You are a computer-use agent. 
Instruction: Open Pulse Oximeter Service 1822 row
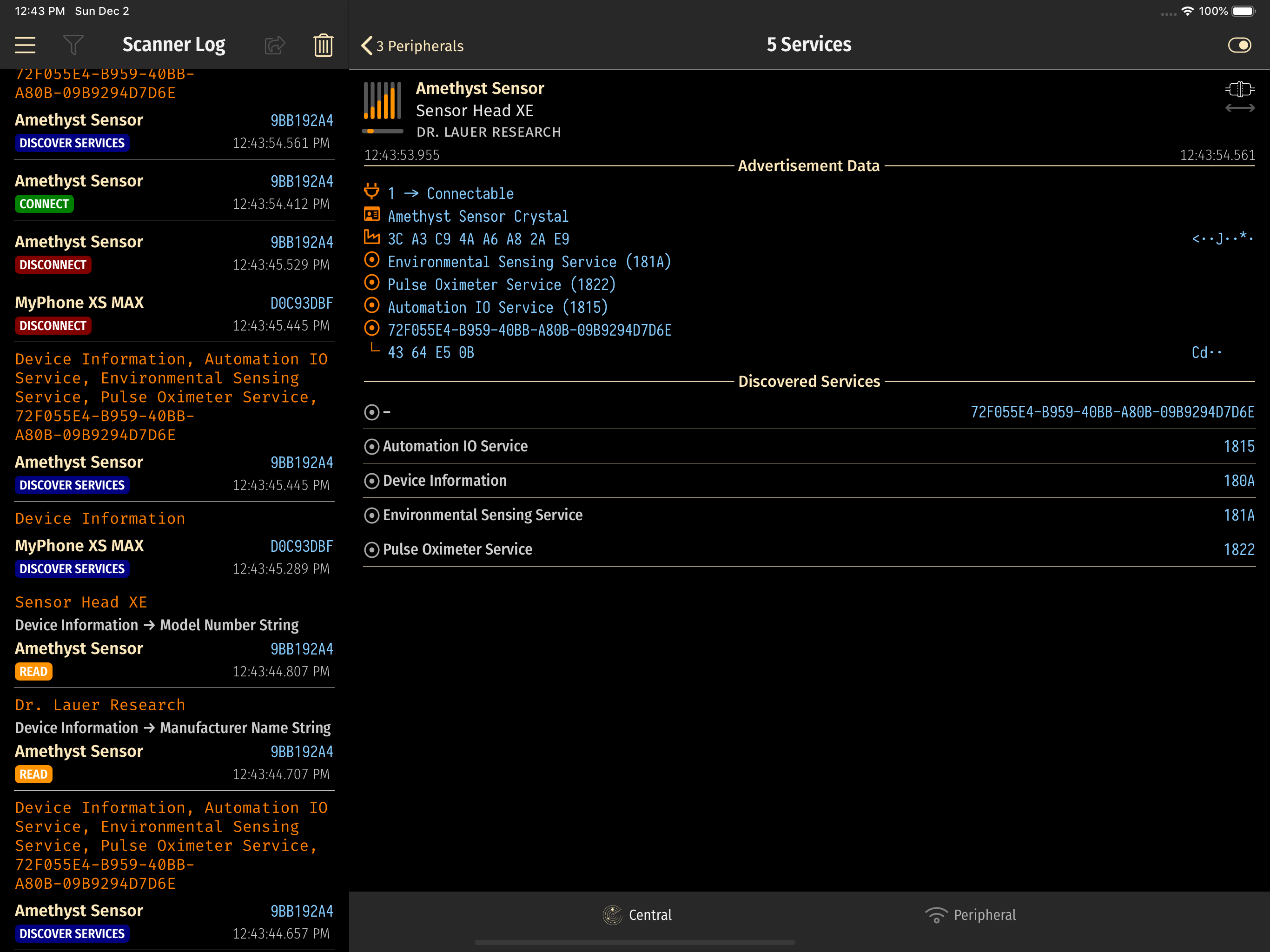point(809,549)
